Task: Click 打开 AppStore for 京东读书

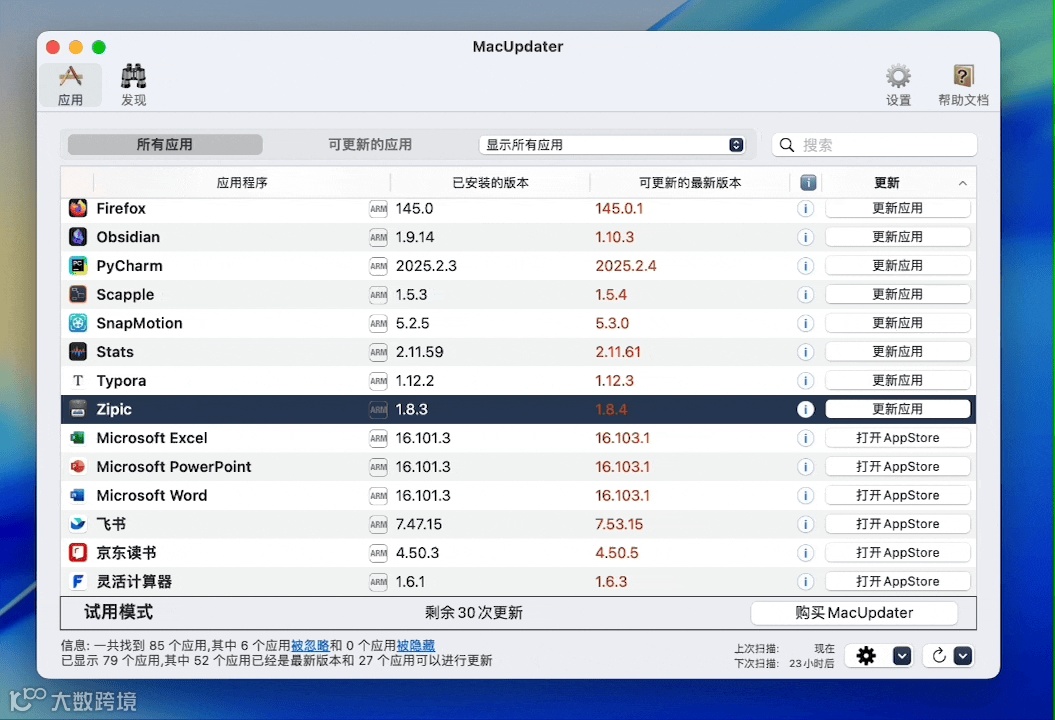Action: pyautogui.click(x=898, y=553)
